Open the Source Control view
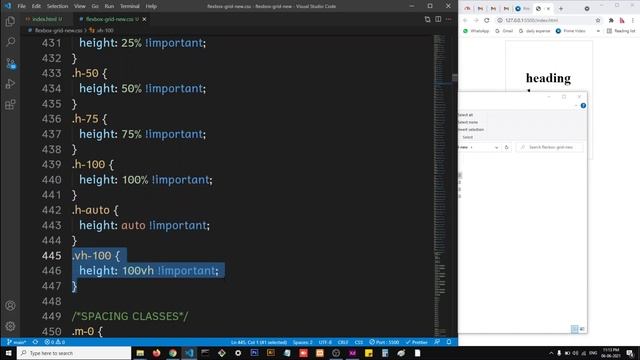This screenshot has height=360, width=640. (x=11, y=63)
